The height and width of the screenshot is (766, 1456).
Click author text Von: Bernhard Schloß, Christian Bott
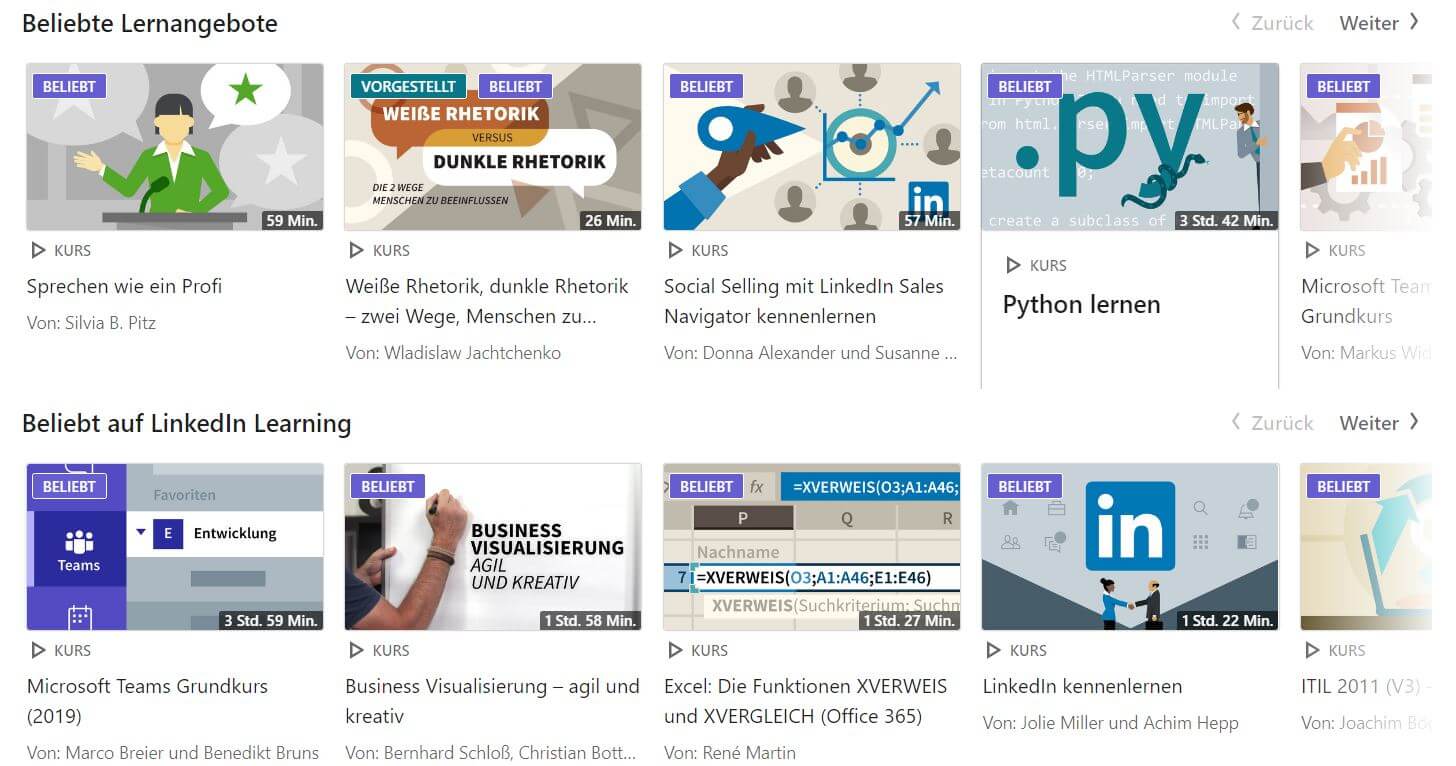click(491, 753)
